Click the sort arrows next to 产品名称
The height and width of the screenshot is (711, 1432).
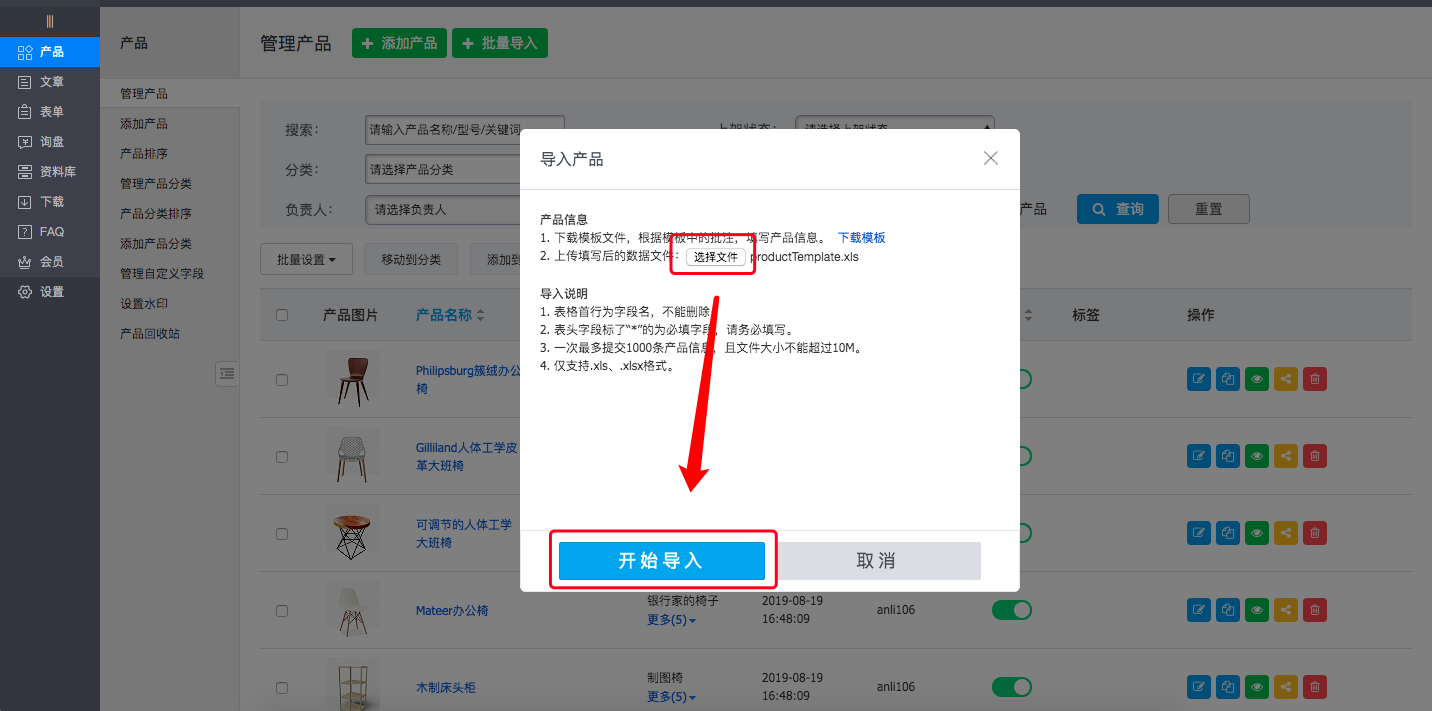pyautogui.click(x=481, y=314)
